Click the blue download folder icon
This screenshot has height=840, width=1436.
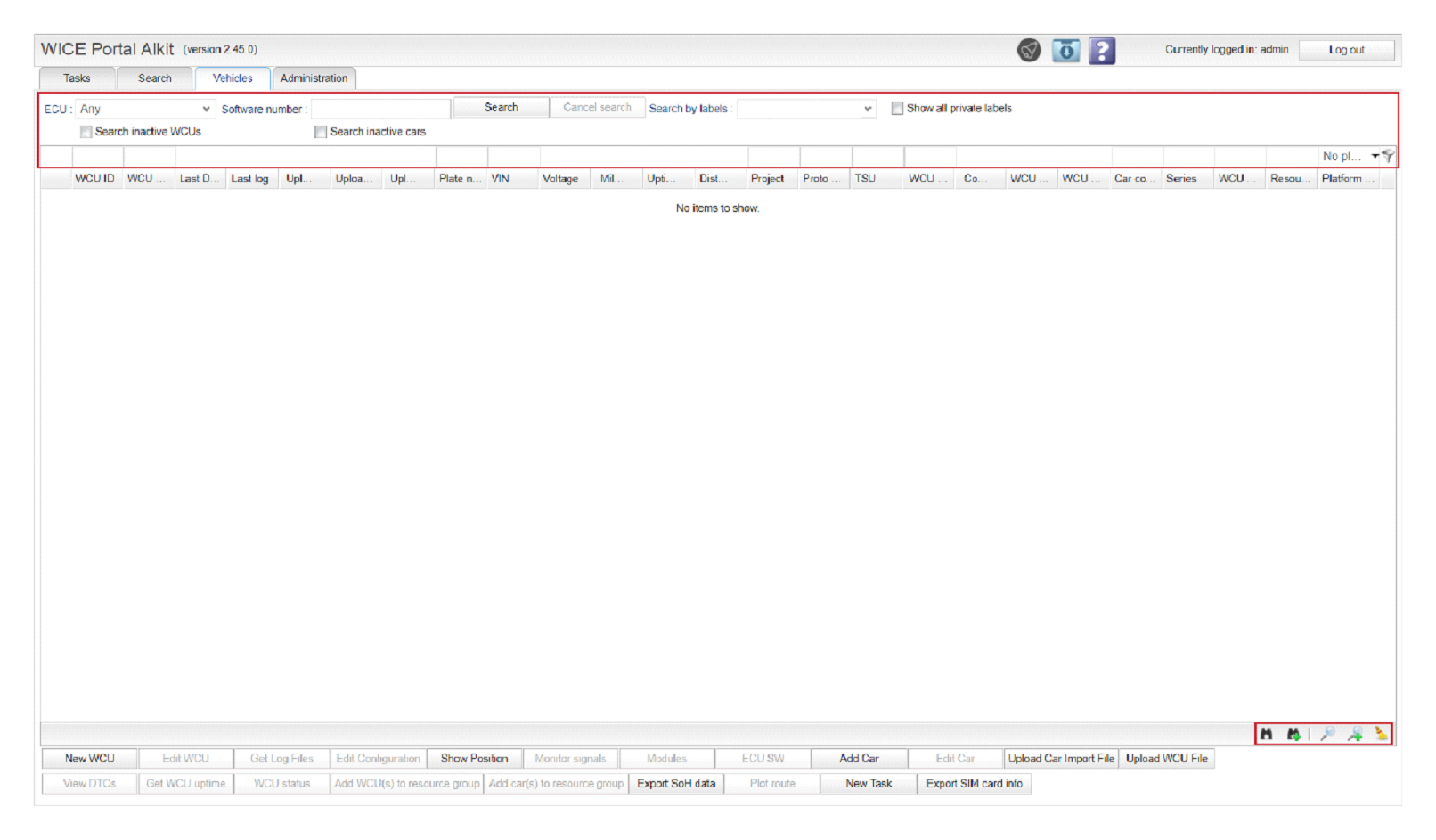click(1065, 51)
